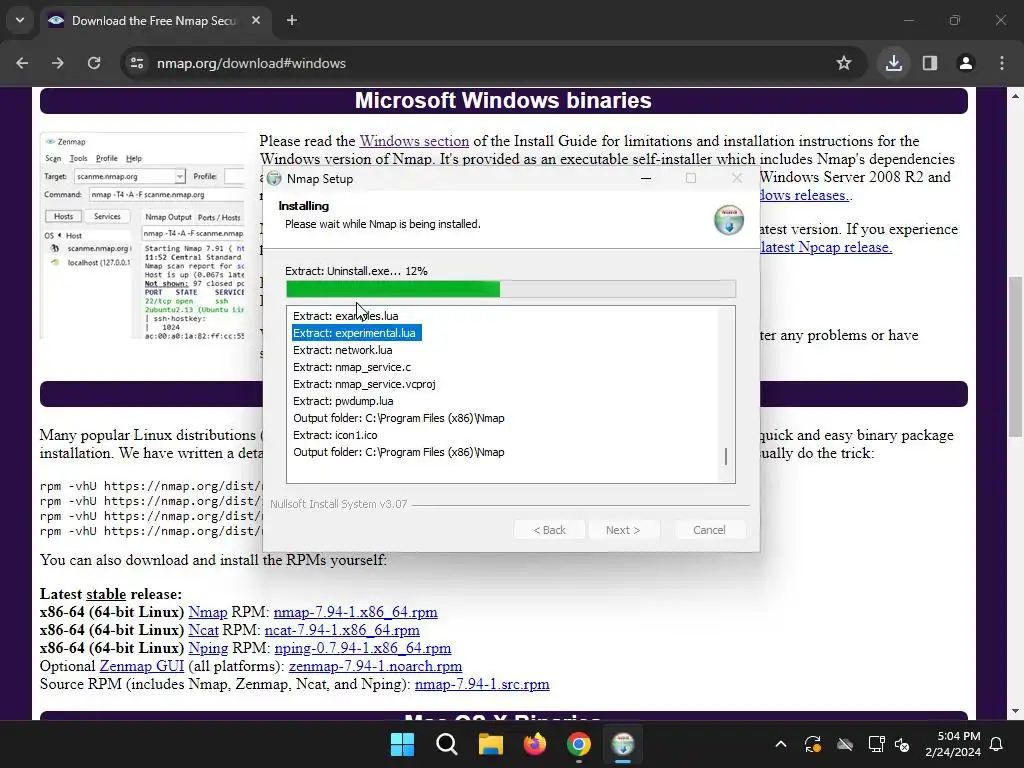This screenshot has width=1024, height=768.
Task: Click the Back button in Nmap Setup
Action: [549, 530]
